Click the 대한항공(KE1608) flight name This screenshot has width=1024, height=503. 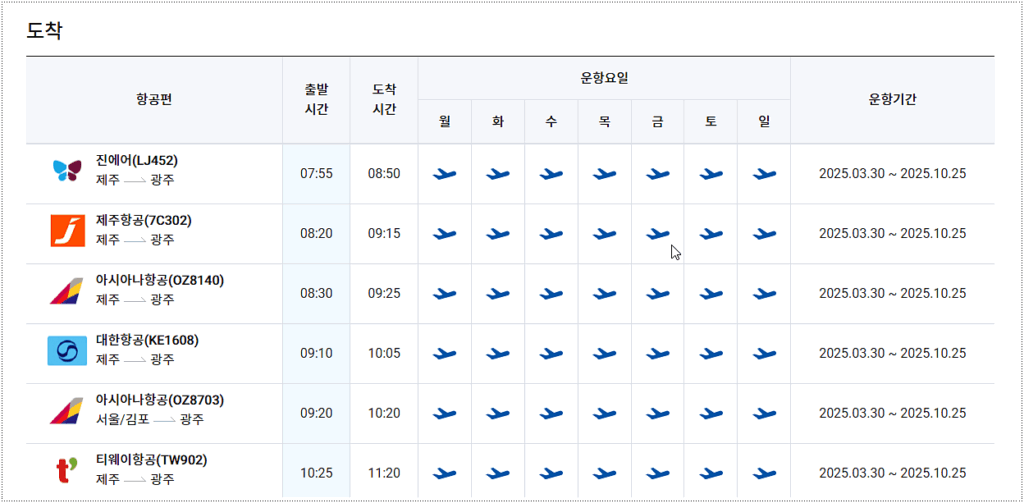click(x=147, y=340)
